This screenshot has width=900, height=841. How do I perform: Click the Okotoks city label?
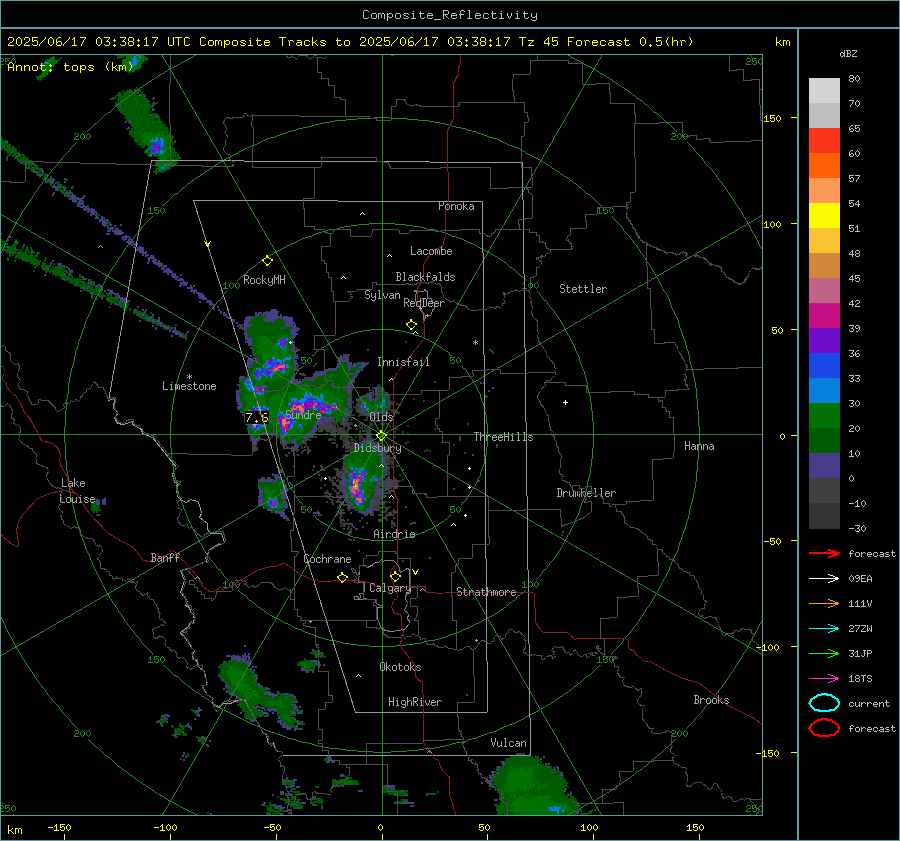400,667
